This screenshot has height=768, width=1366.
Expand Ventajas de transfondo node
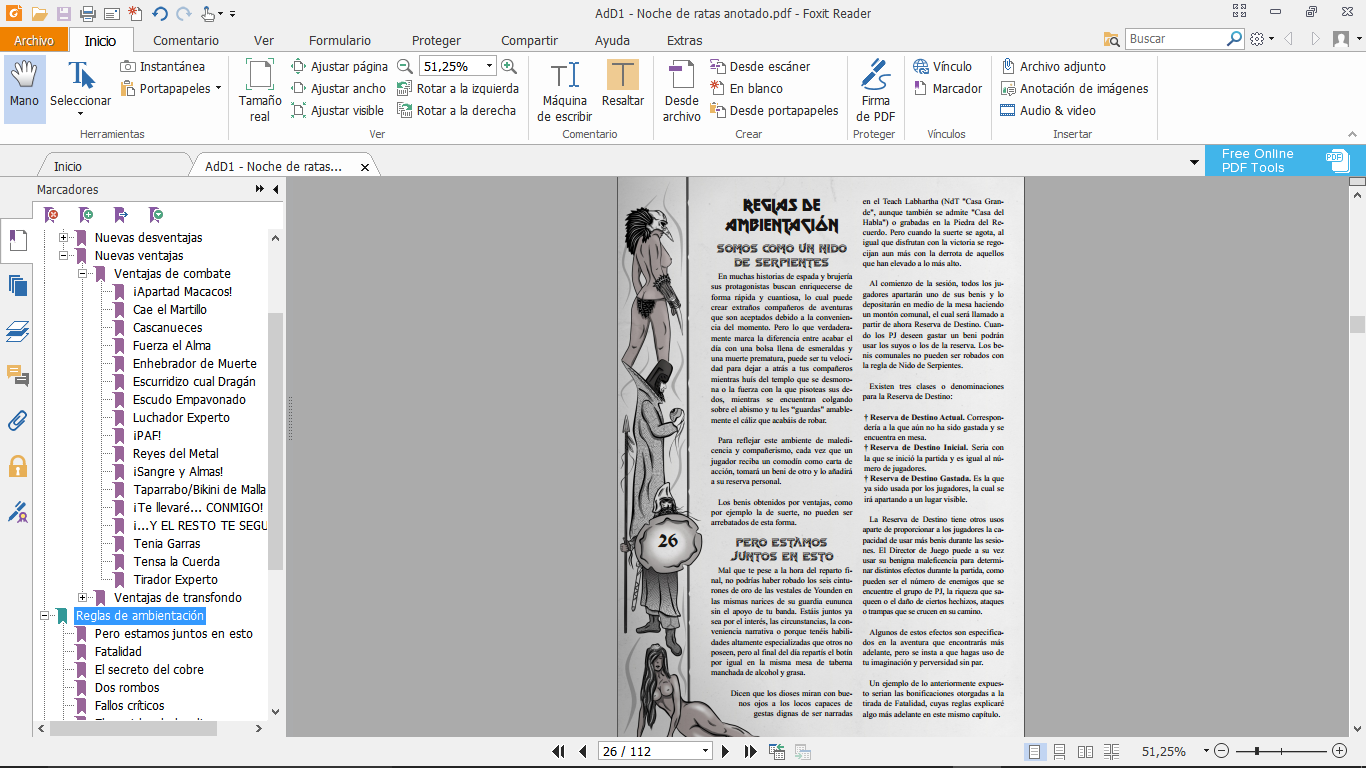83,598
